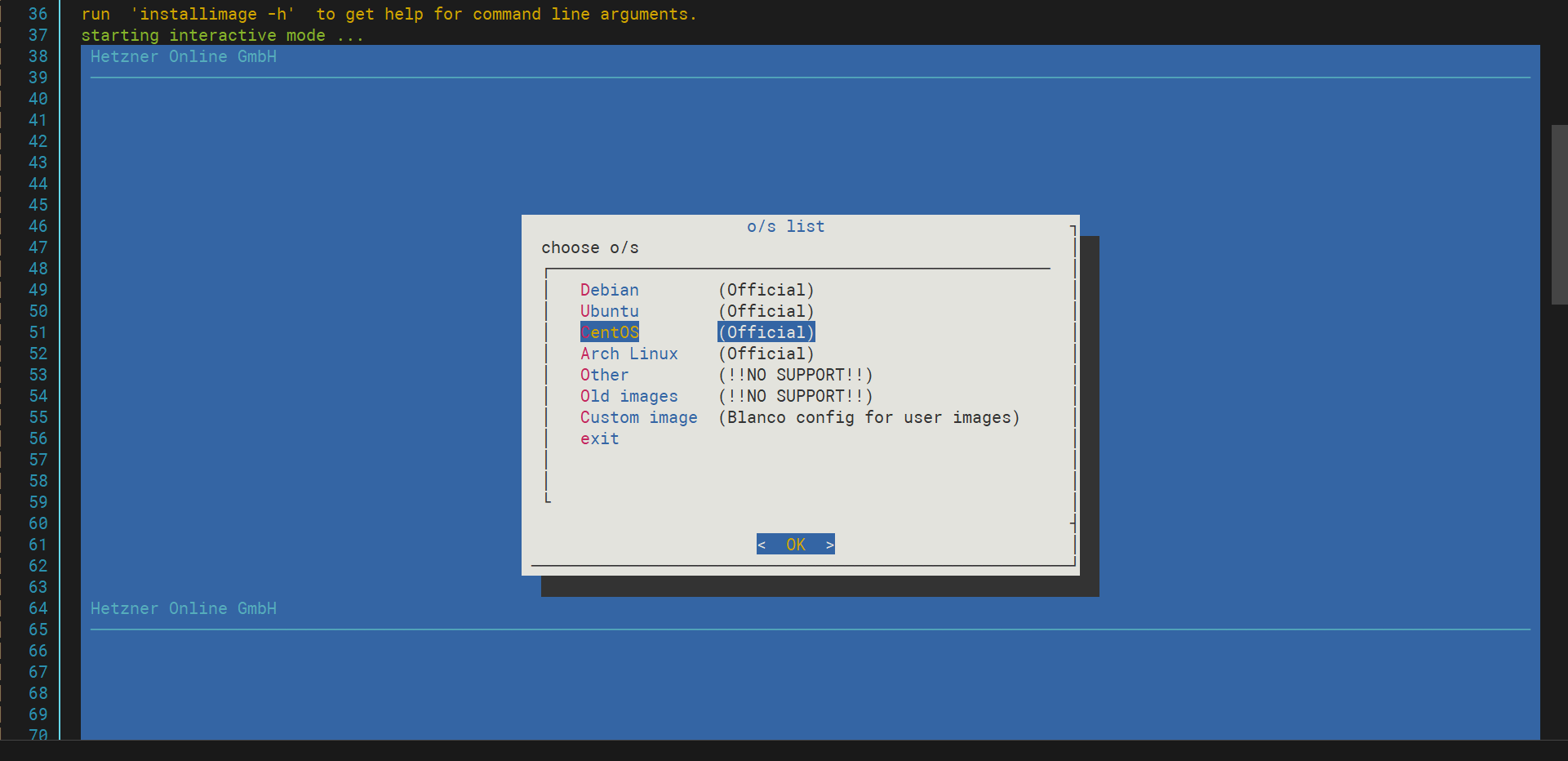The image size is (1568, 761).
Task: Click '(Official)' label beside Debian
Action: tap(766, 290)
